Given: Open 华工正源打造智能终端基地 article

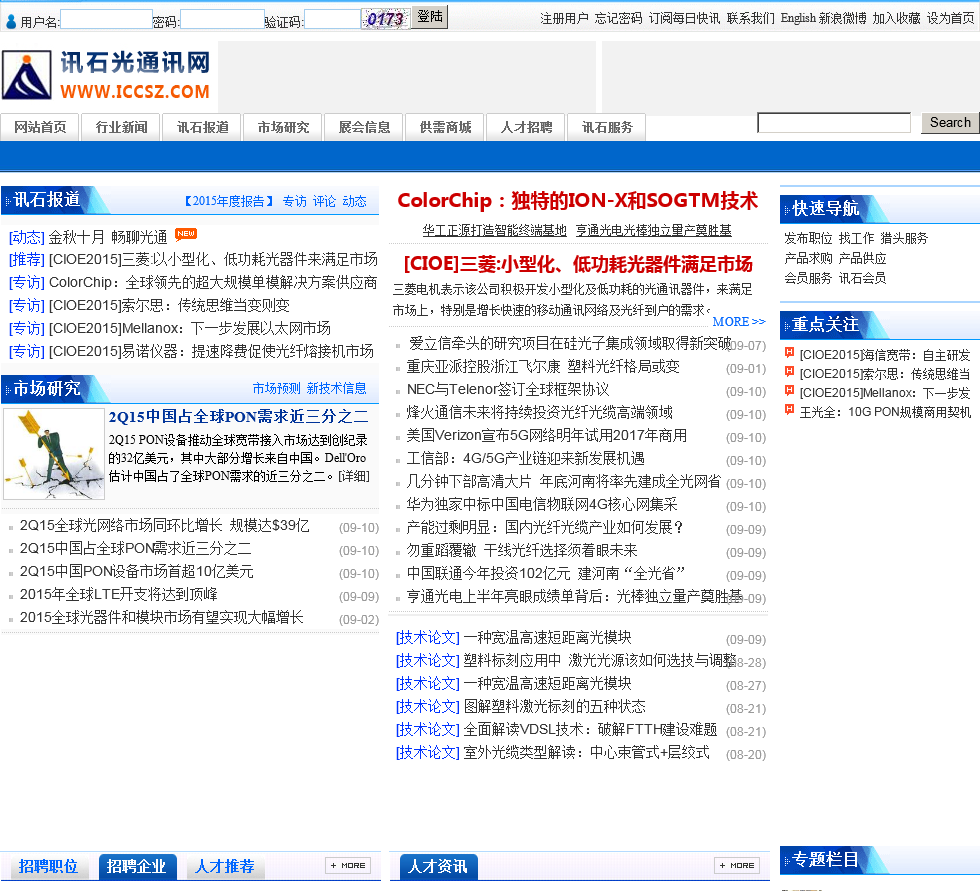Looking at the screenshot, I should [x=494, y=231].
